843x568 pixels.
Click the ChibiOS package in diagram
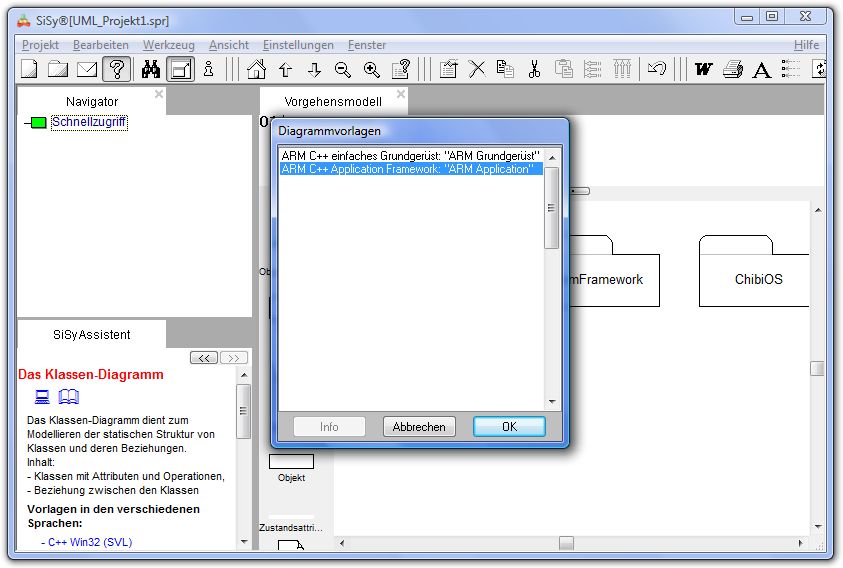click(754, 271)
